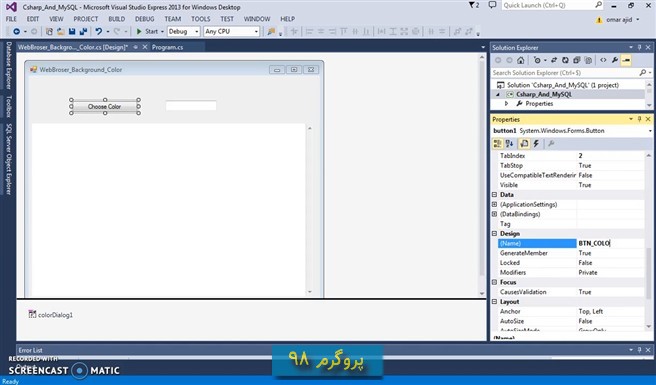Sort properties with the Alphabetical icon
656x385 pixels.
(x=510, y=144)
